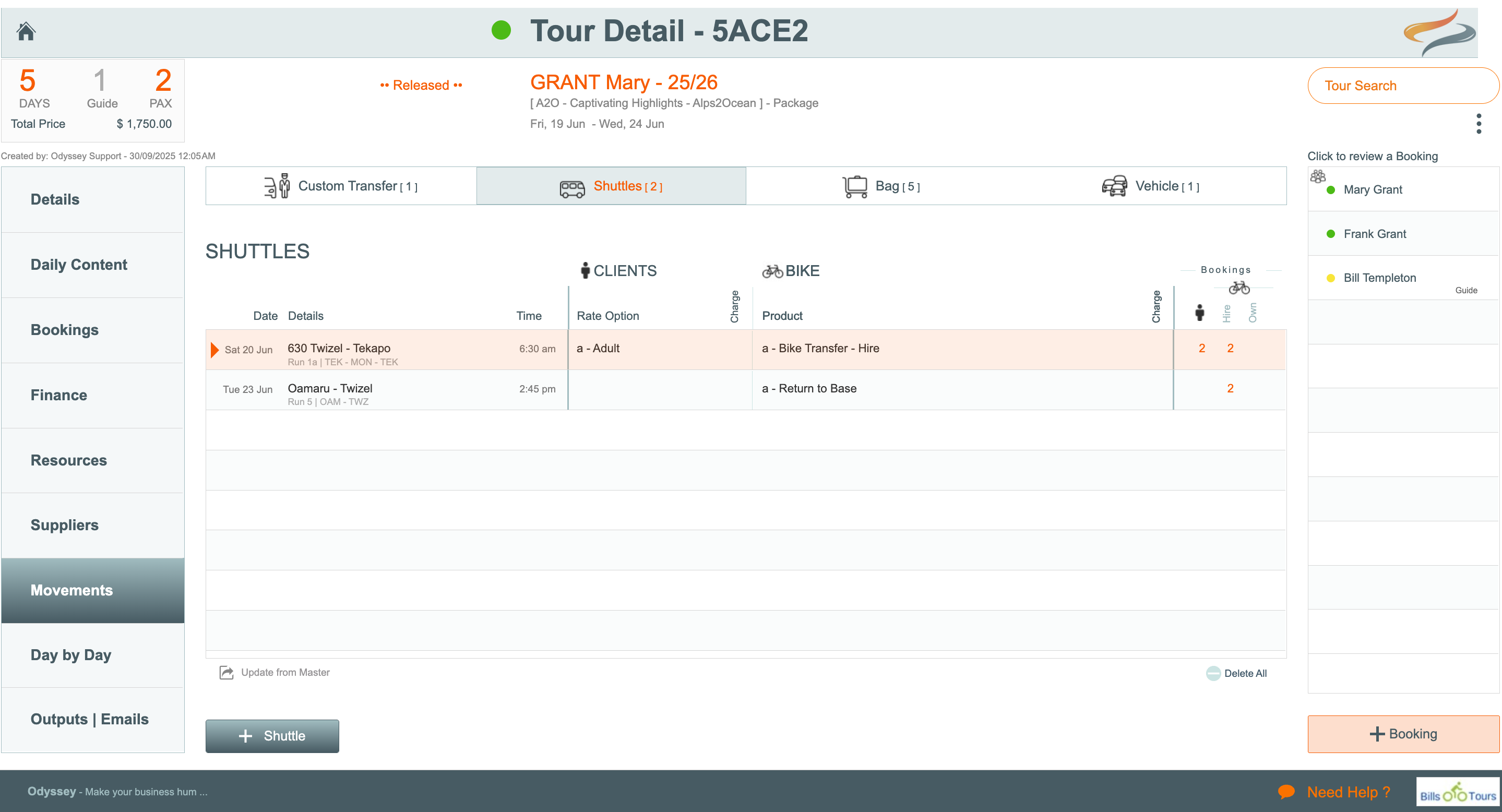Click the group icon above Mary Grant
This screenshot has width=1502, height=812.
click(1318, 176)
